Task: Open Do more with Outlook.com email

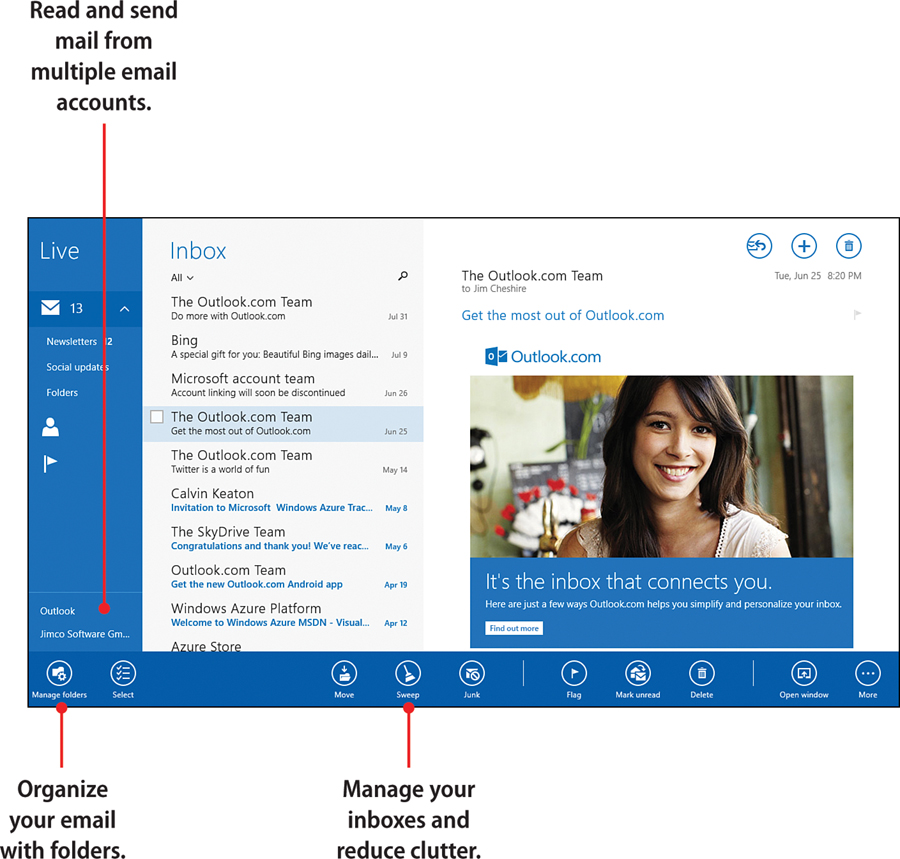Action: pyautogui.click(x=283, y=309)
